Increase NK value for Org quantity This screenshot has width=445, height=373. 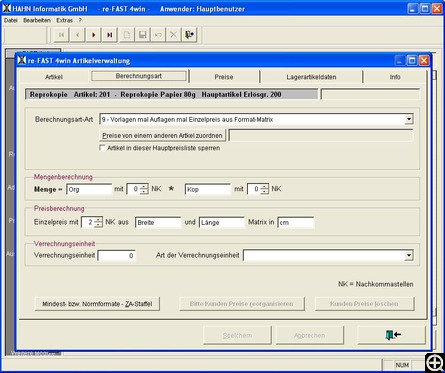144,187
